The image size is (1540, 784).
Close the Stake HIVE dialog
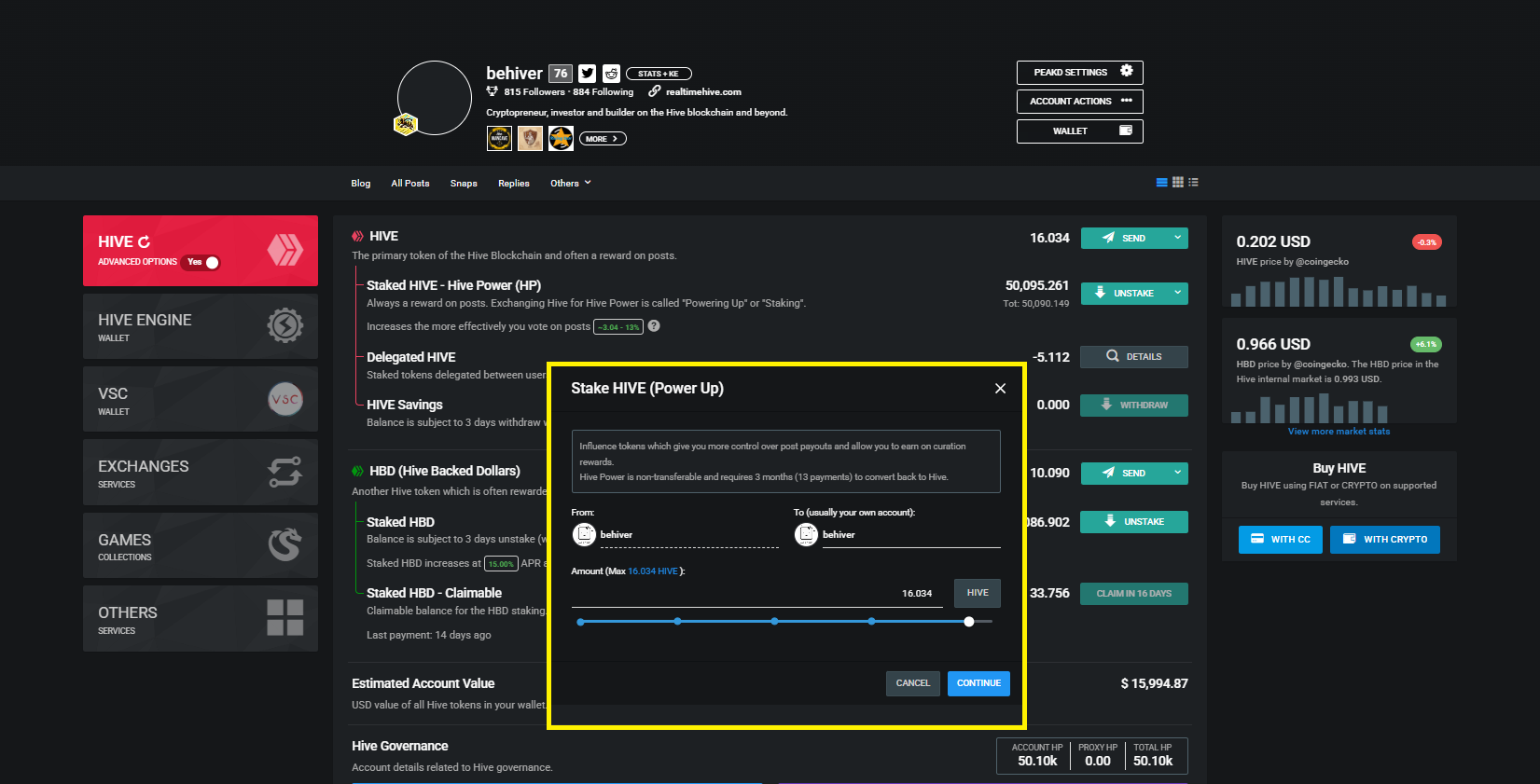coord(1000,388)
